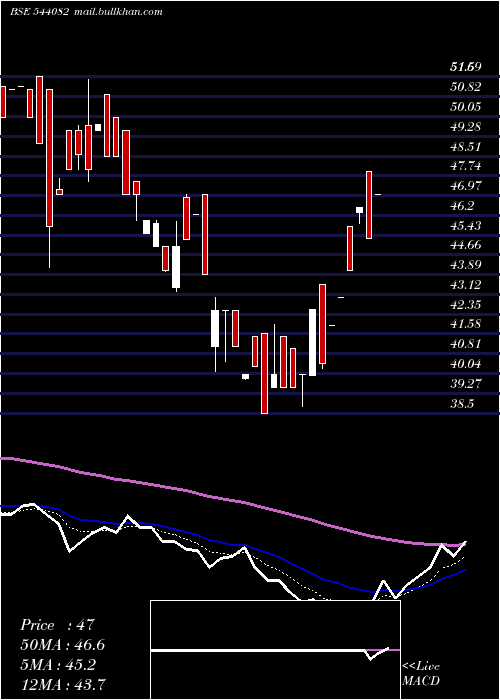Click the 42.35 price axis value
The image size is (500, 700).
click(466, 304)
